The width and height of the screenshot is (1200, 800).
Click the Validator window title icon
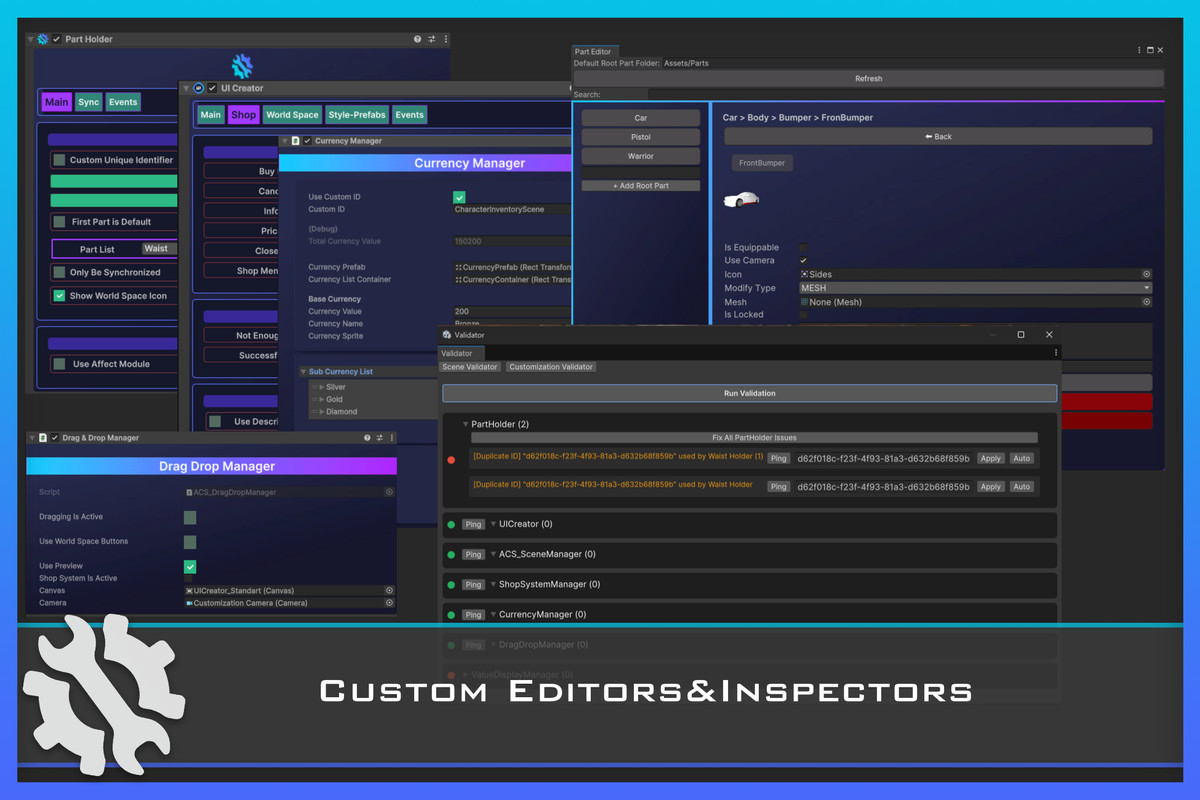pos(447,335)
